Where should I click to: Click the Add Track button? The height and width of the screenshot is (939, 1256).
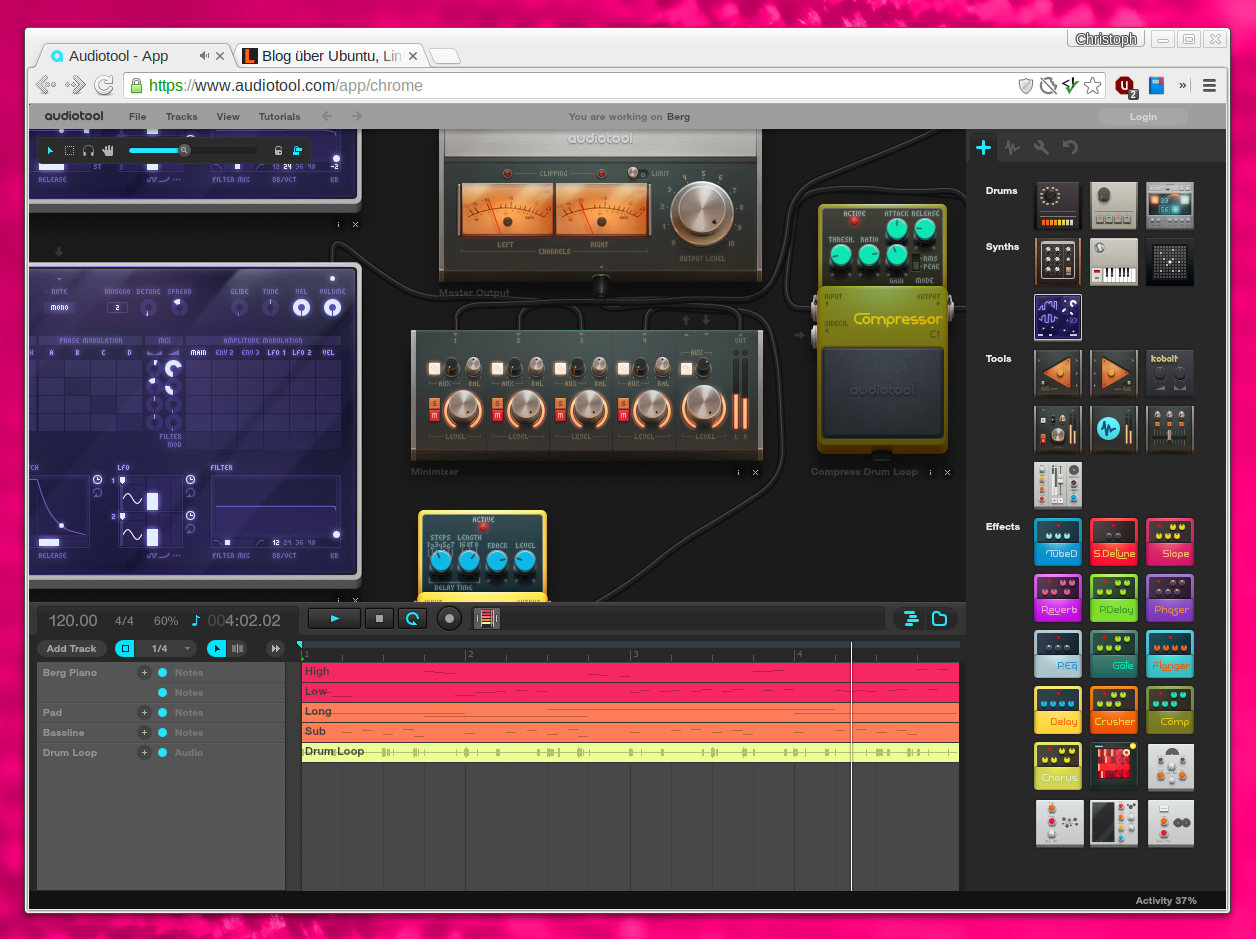click(71, 648)
